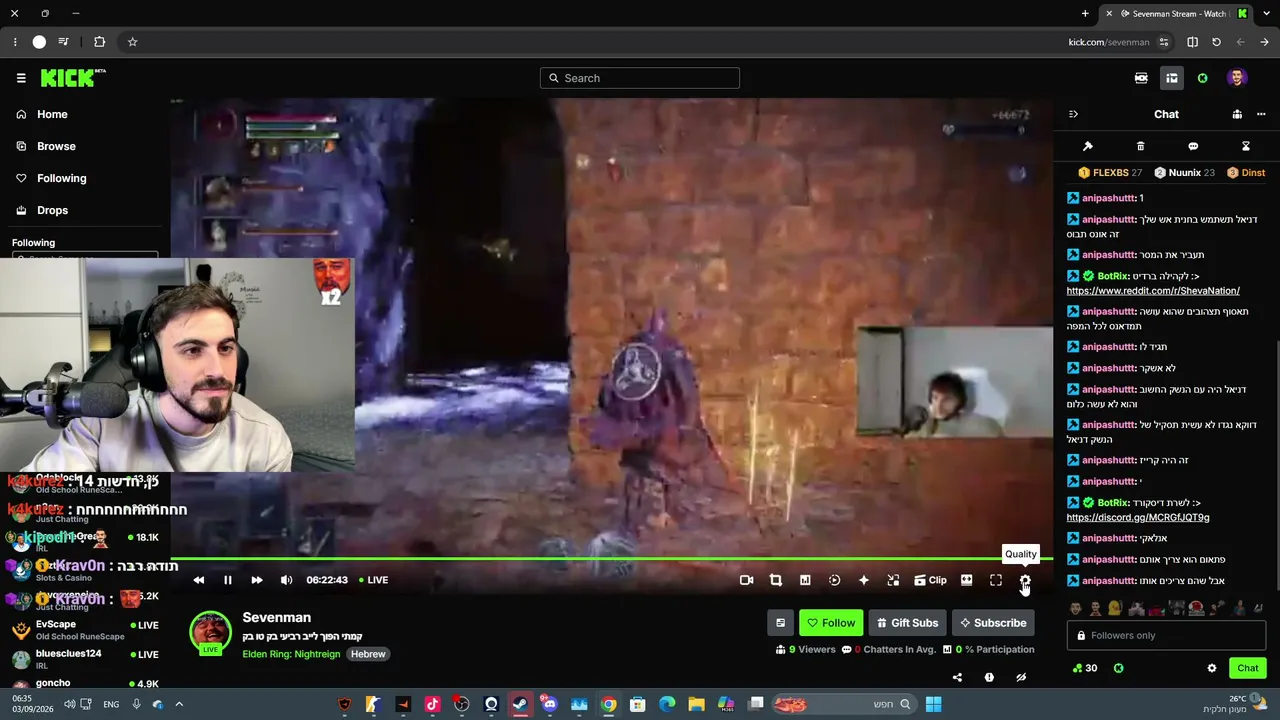Click the Gift Subs button

[907, 623]
